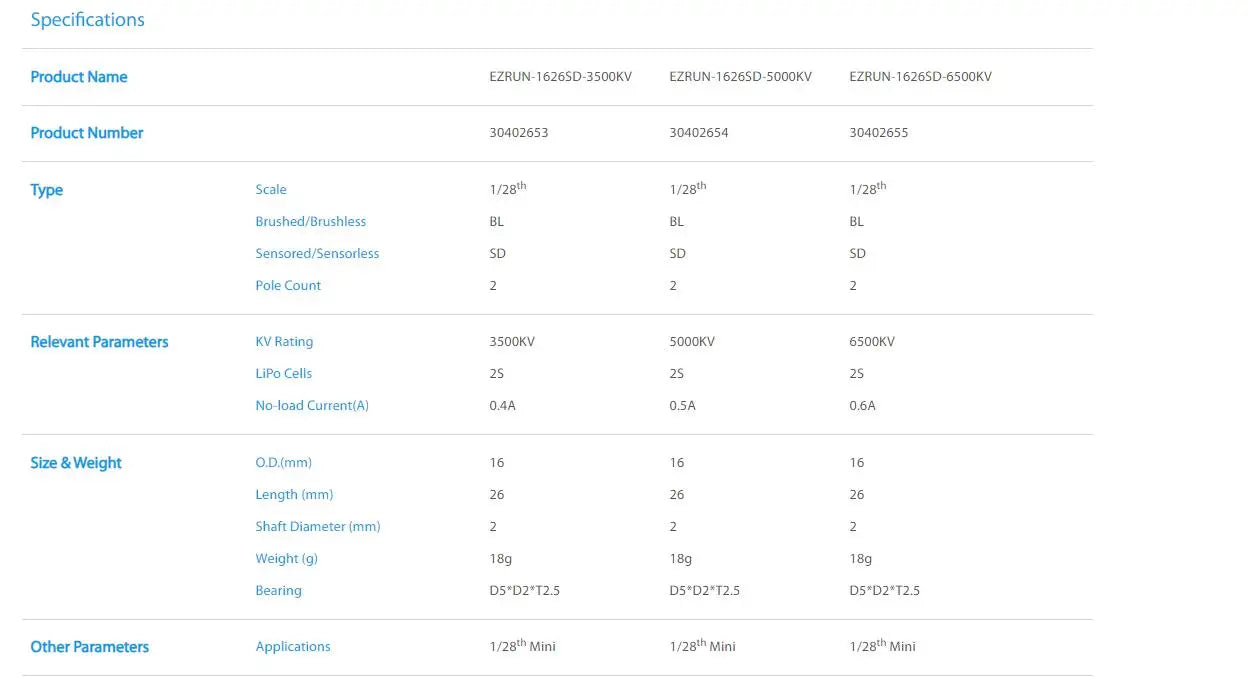This screenshot has height=693, width=1248.
Task: Select the 0.6A no-load current value
Action: (x=862, y=406)
